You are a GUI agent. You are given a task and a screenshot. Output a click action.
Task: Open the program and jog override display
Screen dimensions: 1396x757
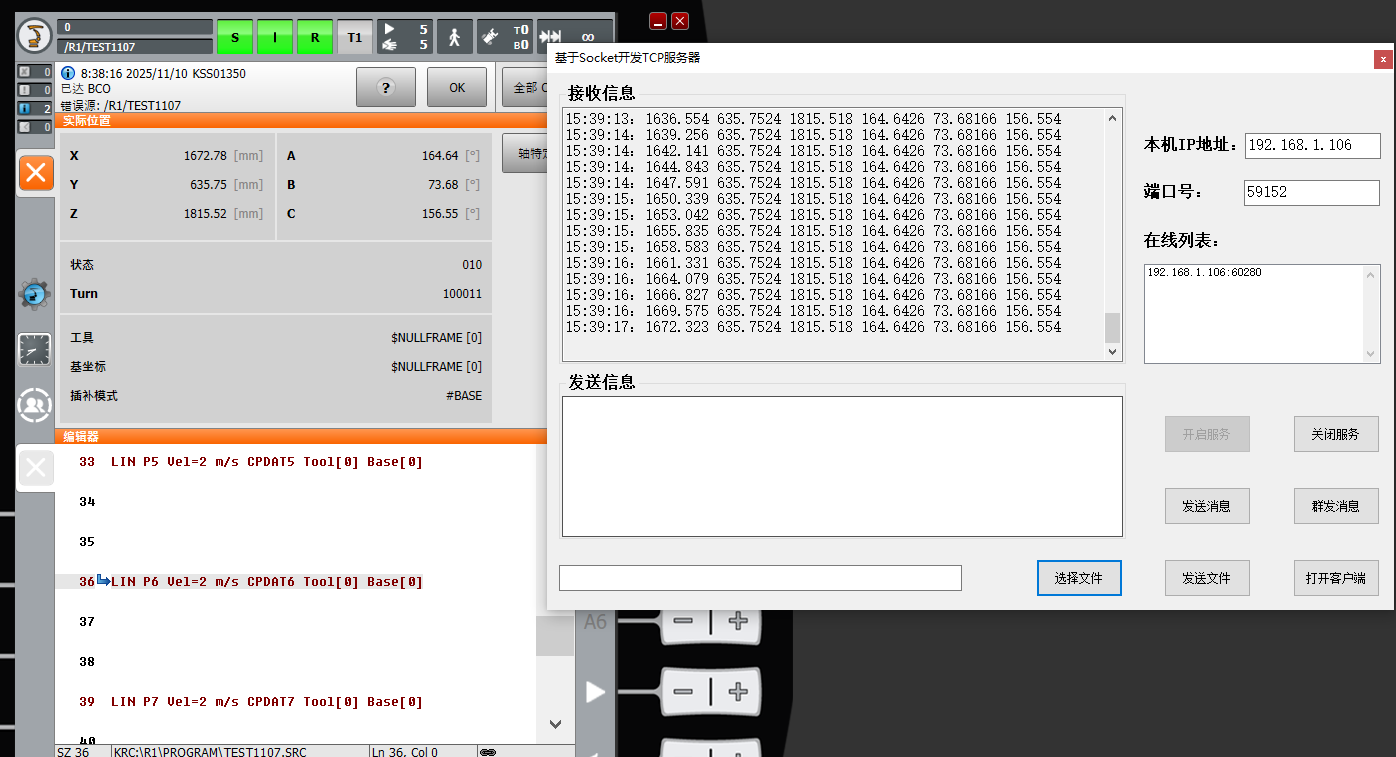pyautogui.click(x=405, y=38)
